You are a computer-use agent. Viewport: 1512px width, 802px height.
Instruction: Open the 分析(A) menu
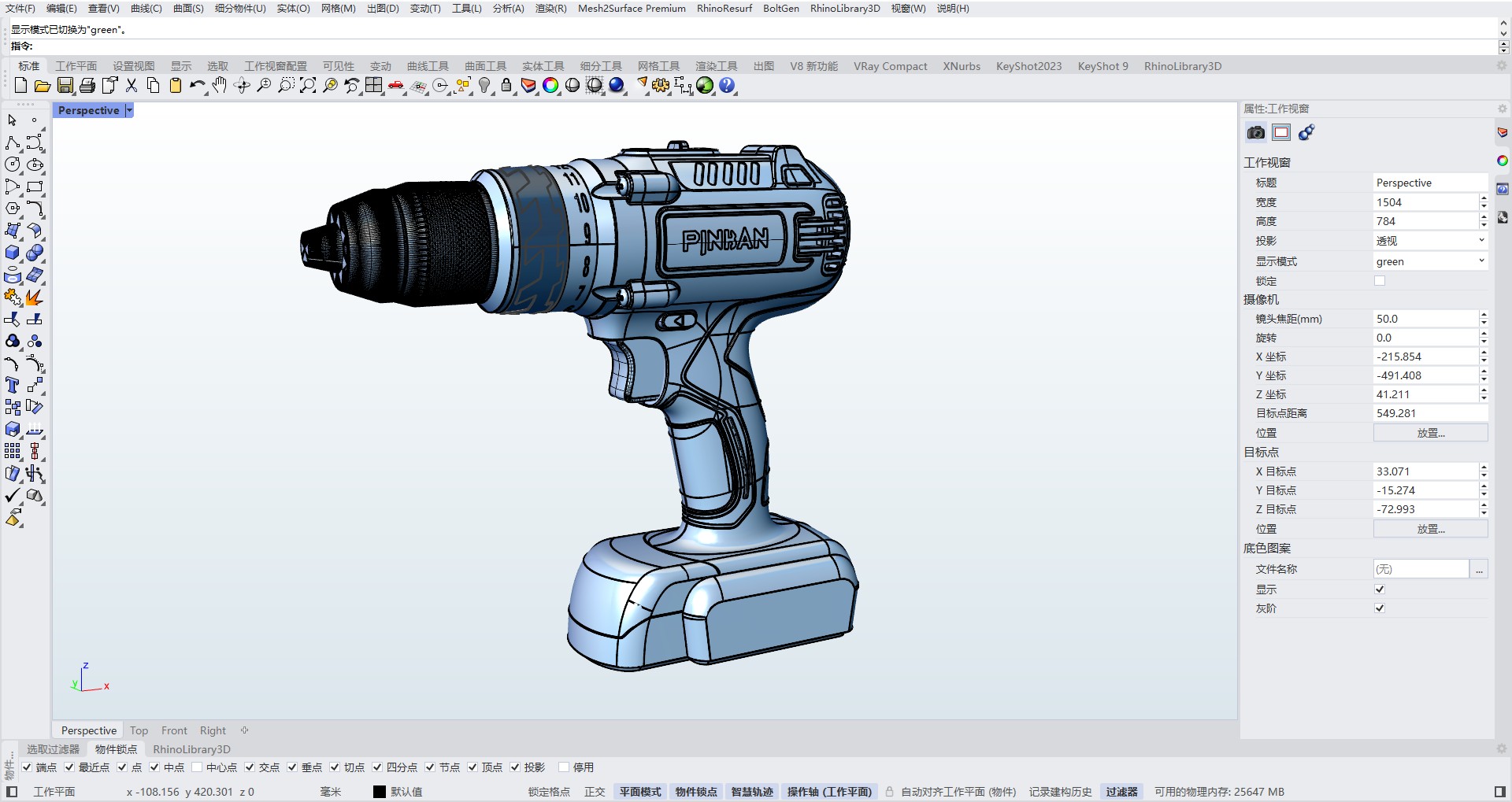click(x=508, y=9)
